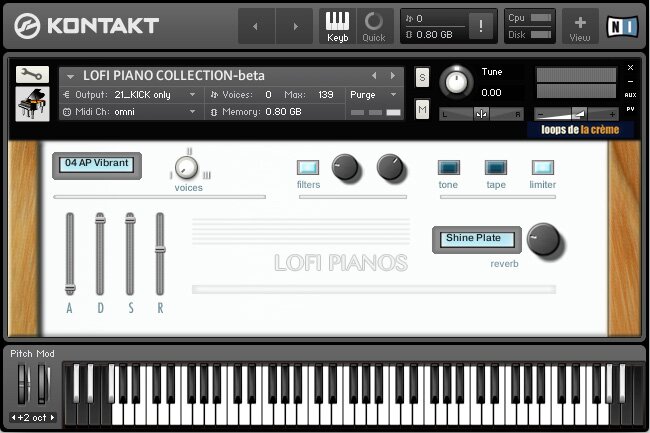Open the wrench instrument edit mode
The height and width of the screenshot is (433, 650).
click(32, 75)
